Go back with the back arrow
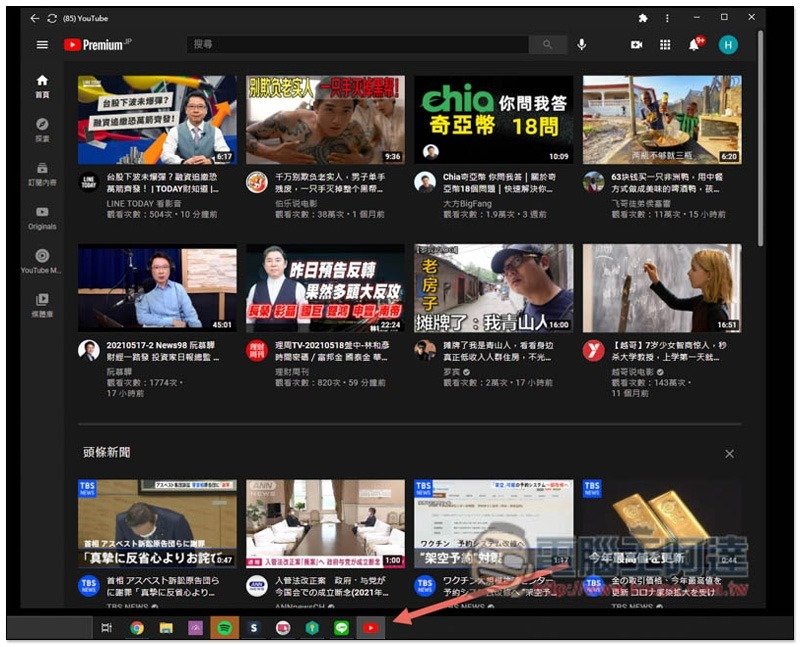800x647 pixels. (x=34, y=18)
